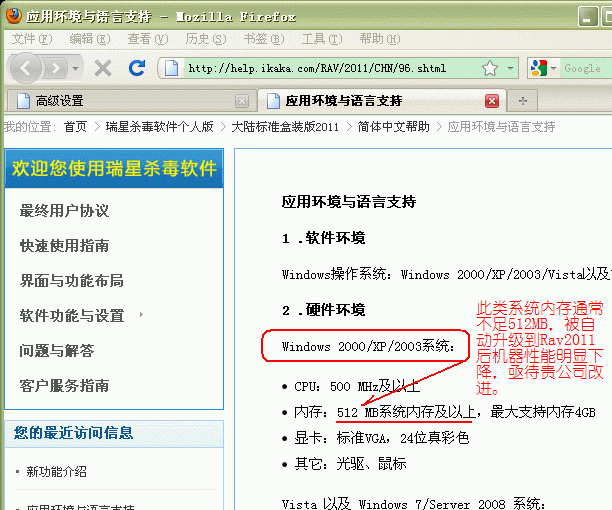612x510 pixels.
Task: Open the search engine selector dropdown arrow
Action: (553, 68)
